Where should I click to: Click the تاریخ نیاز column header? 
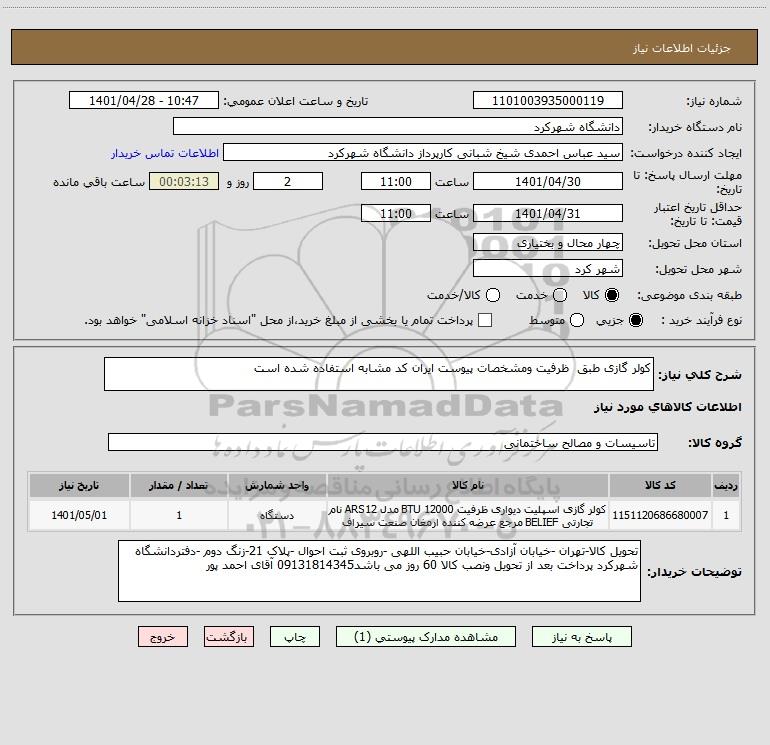[79, 485]
